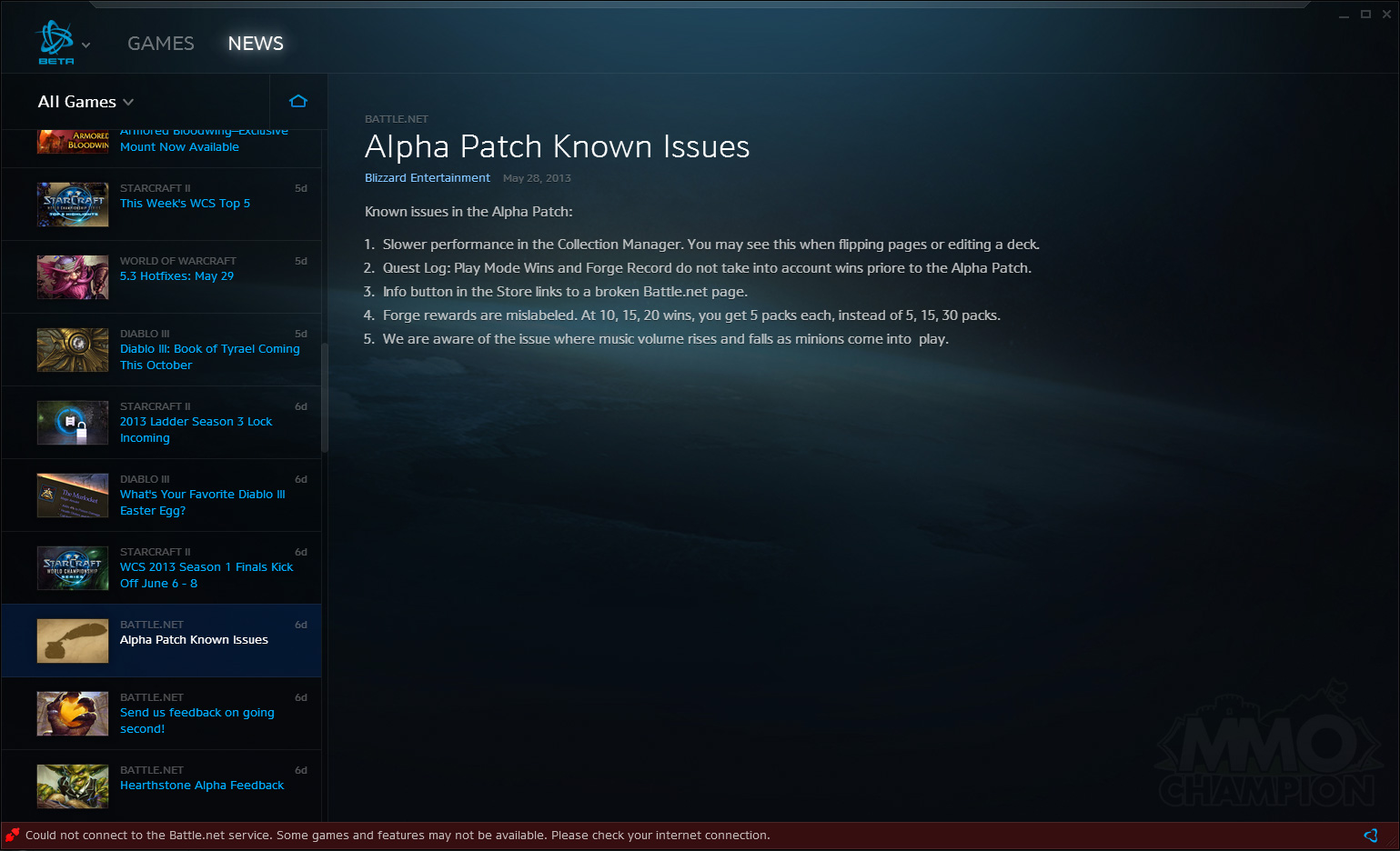Image resolution: width=1400 pixels, height=851 pixels.
Task: Click the WCS 2013 Season 1 Finals thumbnail
Action: pos(73,568)
